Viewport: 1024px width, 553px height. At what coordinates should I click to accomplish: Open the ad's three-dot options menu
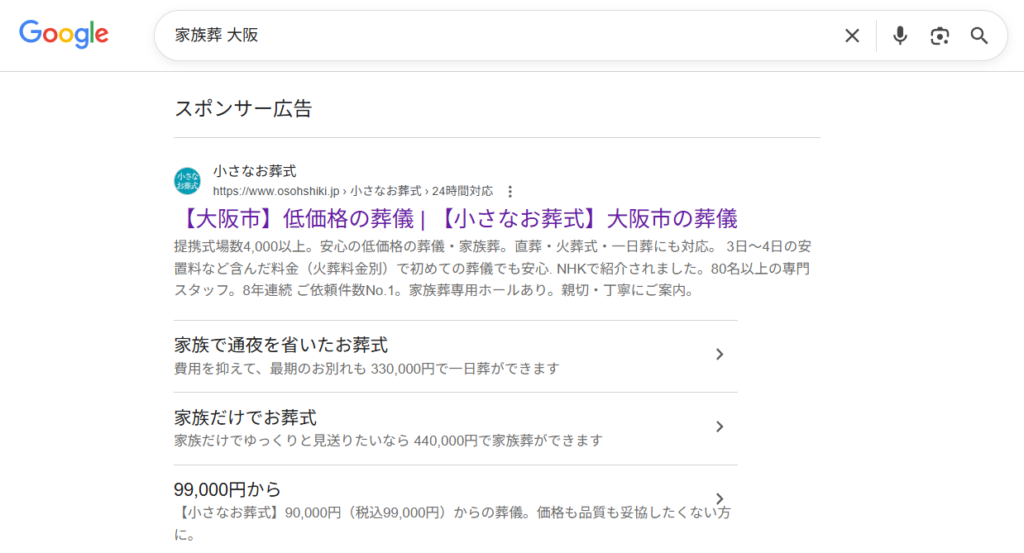tap(510, 191)
